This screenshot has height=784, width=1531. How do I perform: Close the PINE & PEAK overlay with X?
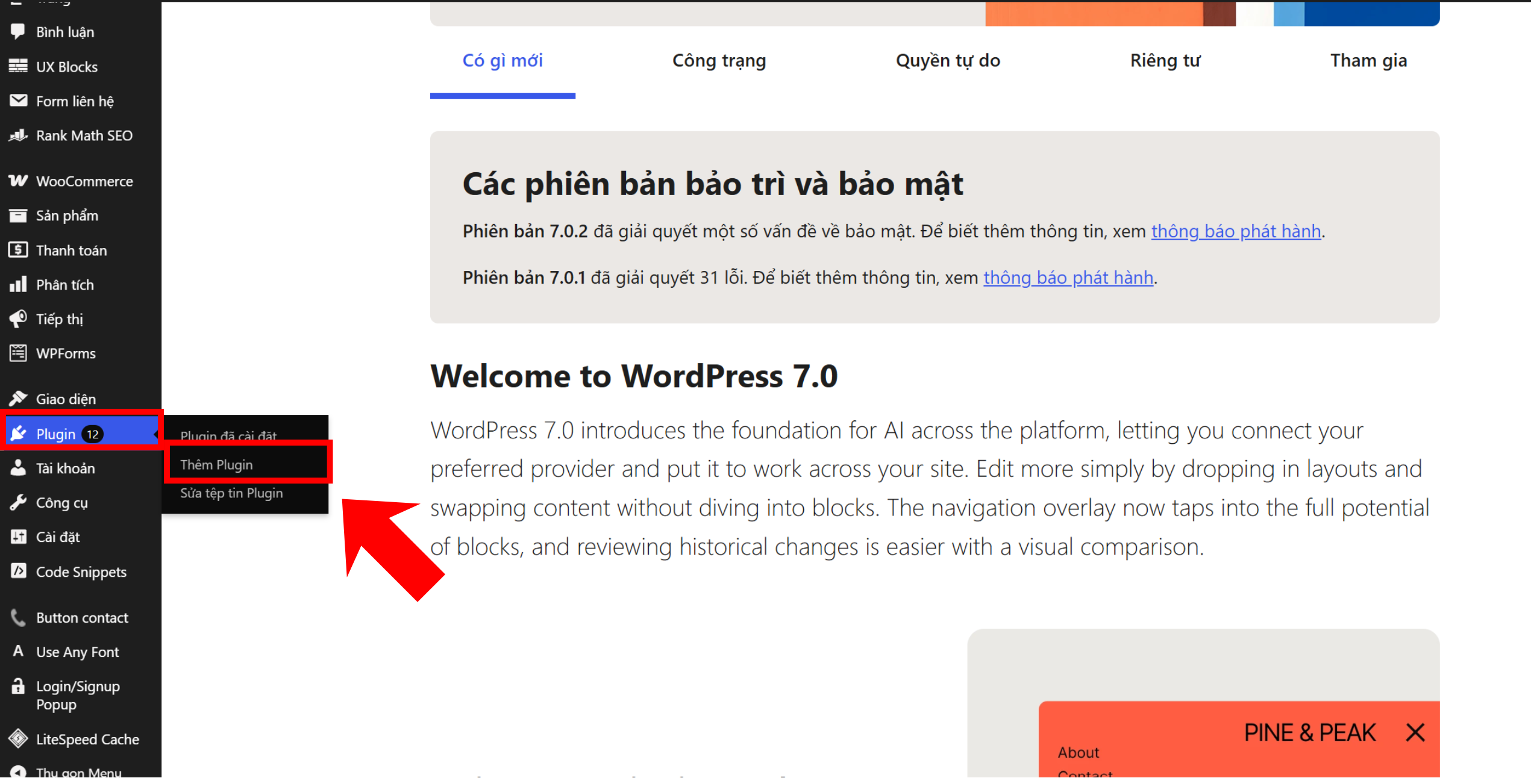pos(1415,733)
